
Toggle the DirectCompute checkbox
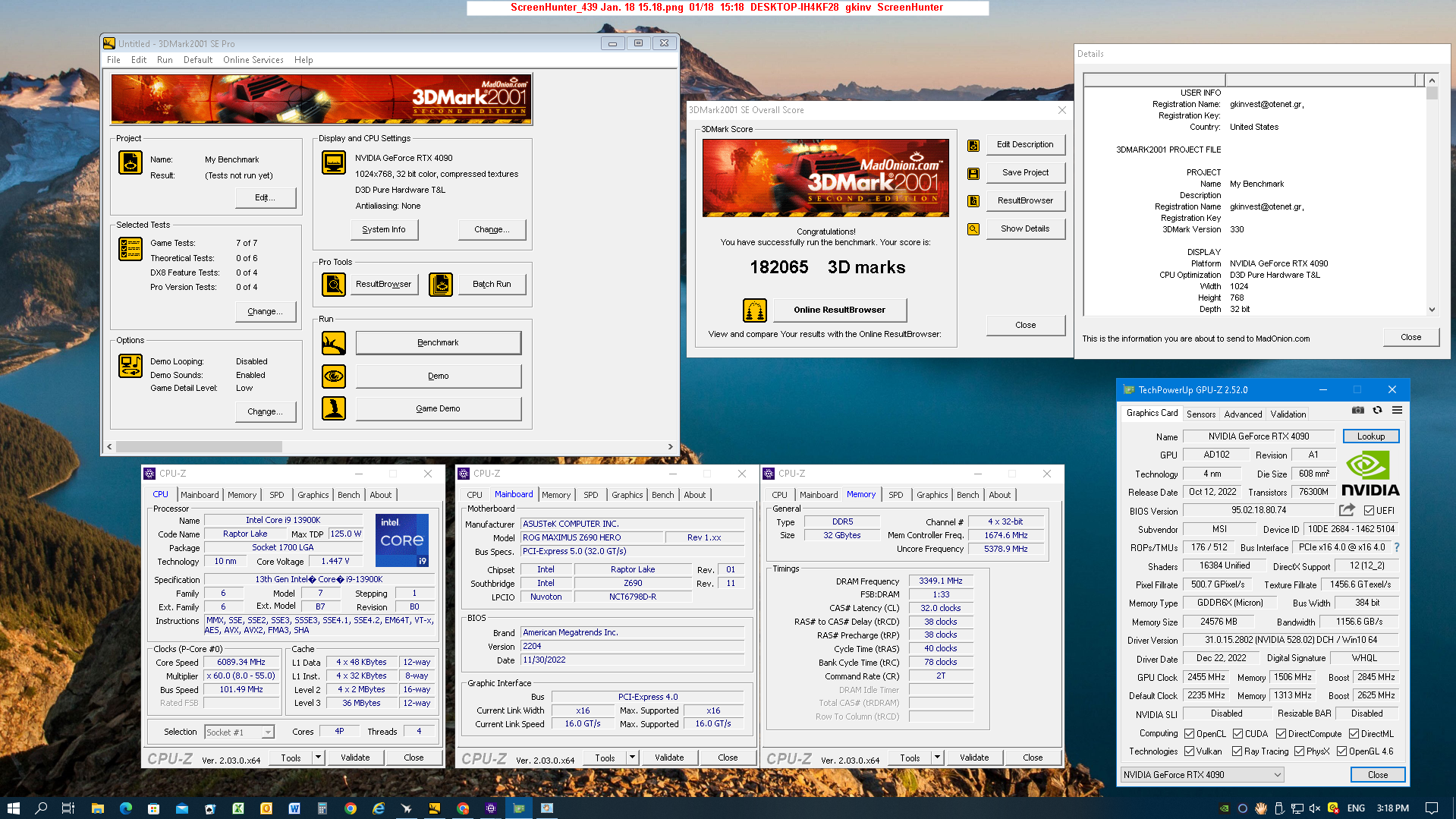tap(1281, 734)
